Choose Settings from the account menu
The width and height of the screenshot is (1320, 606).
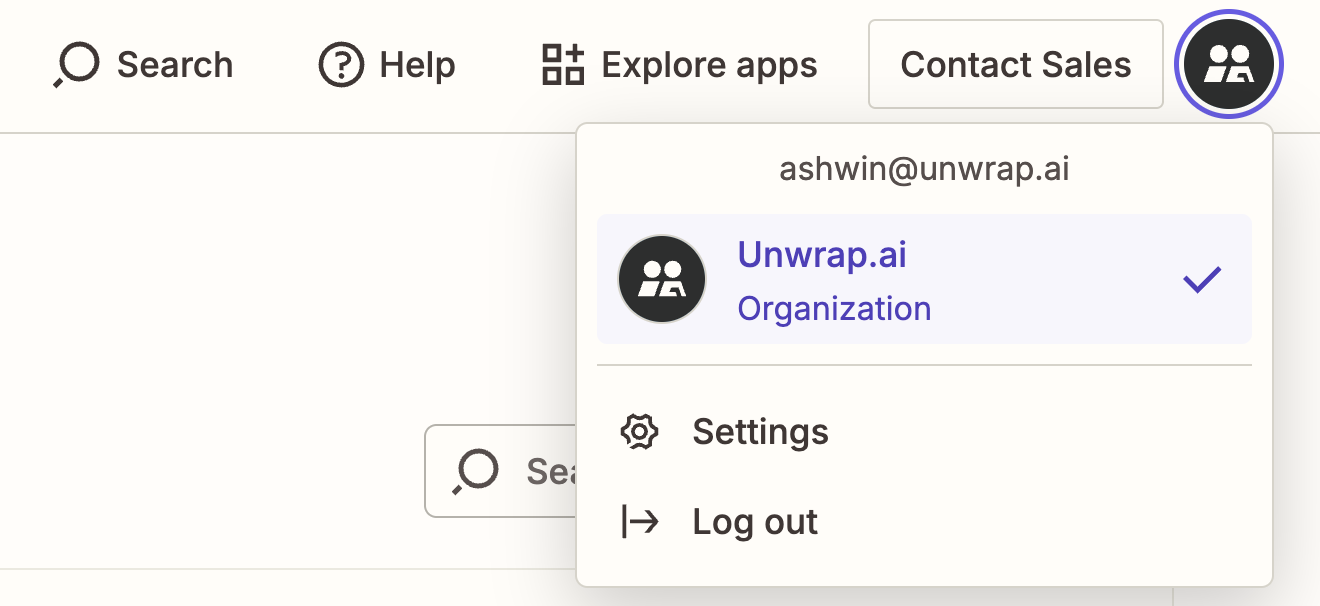[760, 432]
